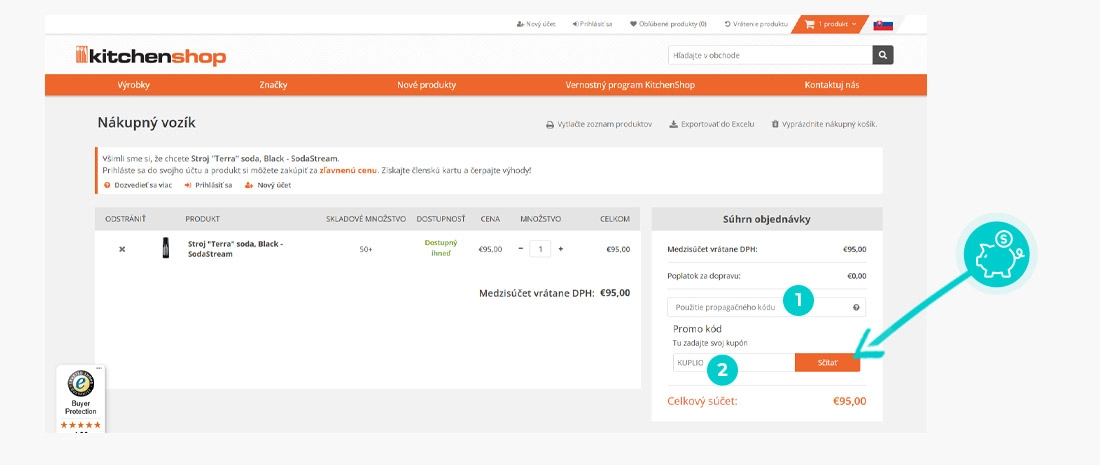The image size is (1100, 465).
Task: Click the kitchenshop logo
Action: click(151, 55)
